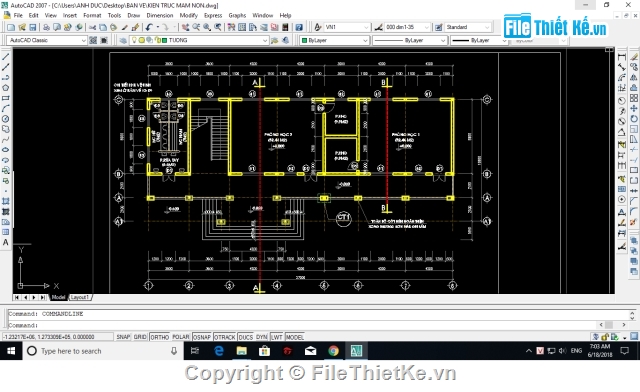The width and height of the screenshot is (640, 392).
Task: Open the Express menu
Action: click(x=213, y=15)
